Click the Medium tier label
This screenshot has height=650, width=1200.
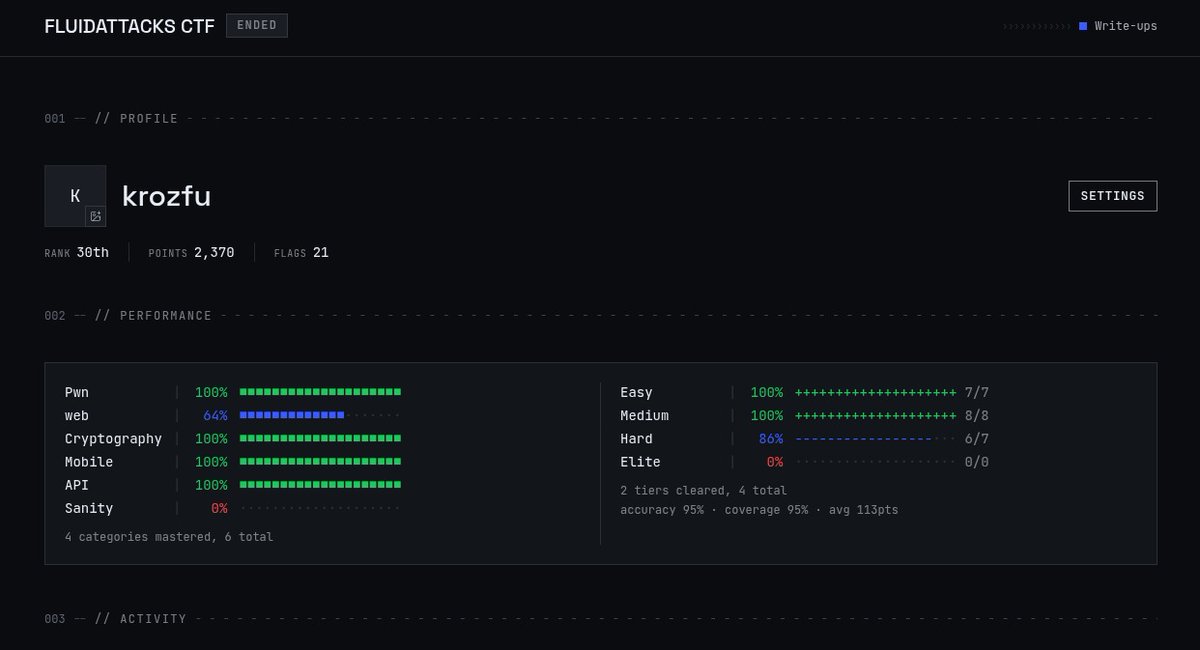click(x=644, y=415)
